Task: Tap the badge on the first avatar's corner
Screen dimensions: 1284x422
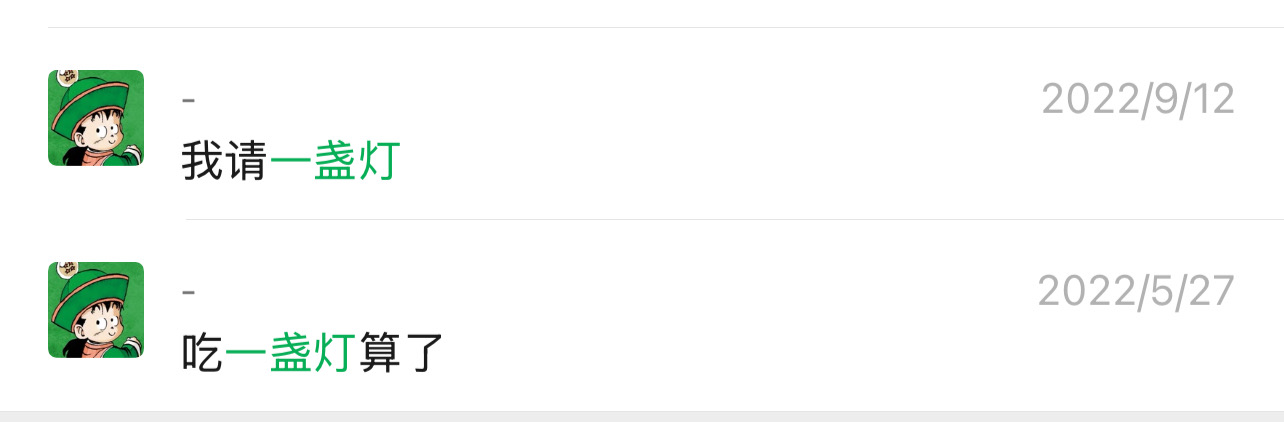Action: [68, 77]
